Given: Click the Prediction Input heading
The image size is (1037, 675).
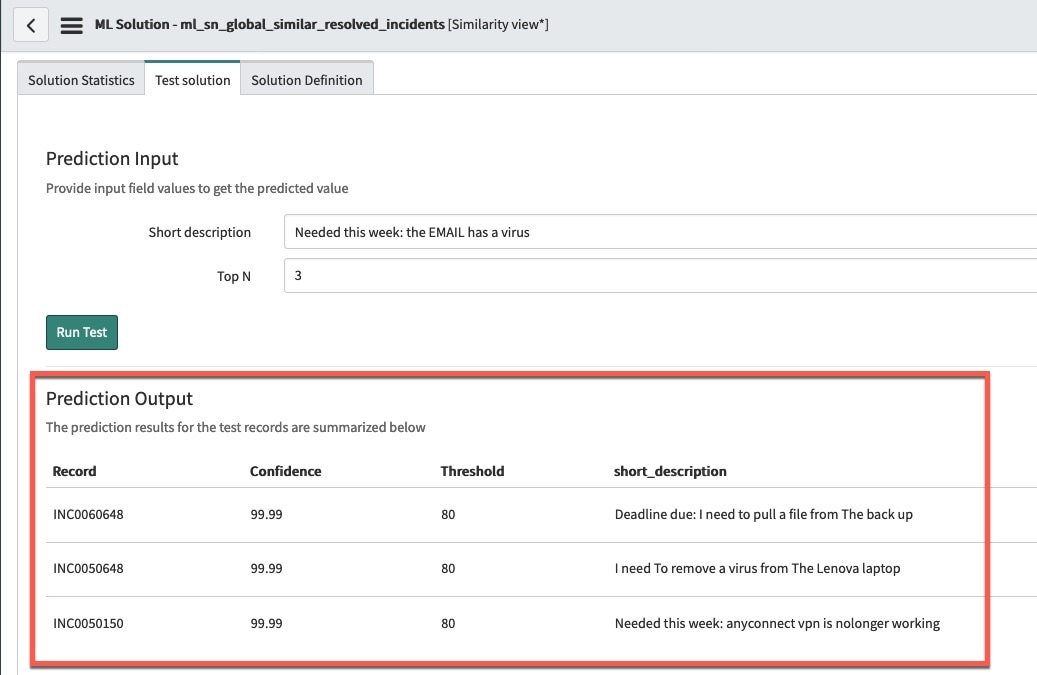Looking at the screenshot, I should click(112, 158).
